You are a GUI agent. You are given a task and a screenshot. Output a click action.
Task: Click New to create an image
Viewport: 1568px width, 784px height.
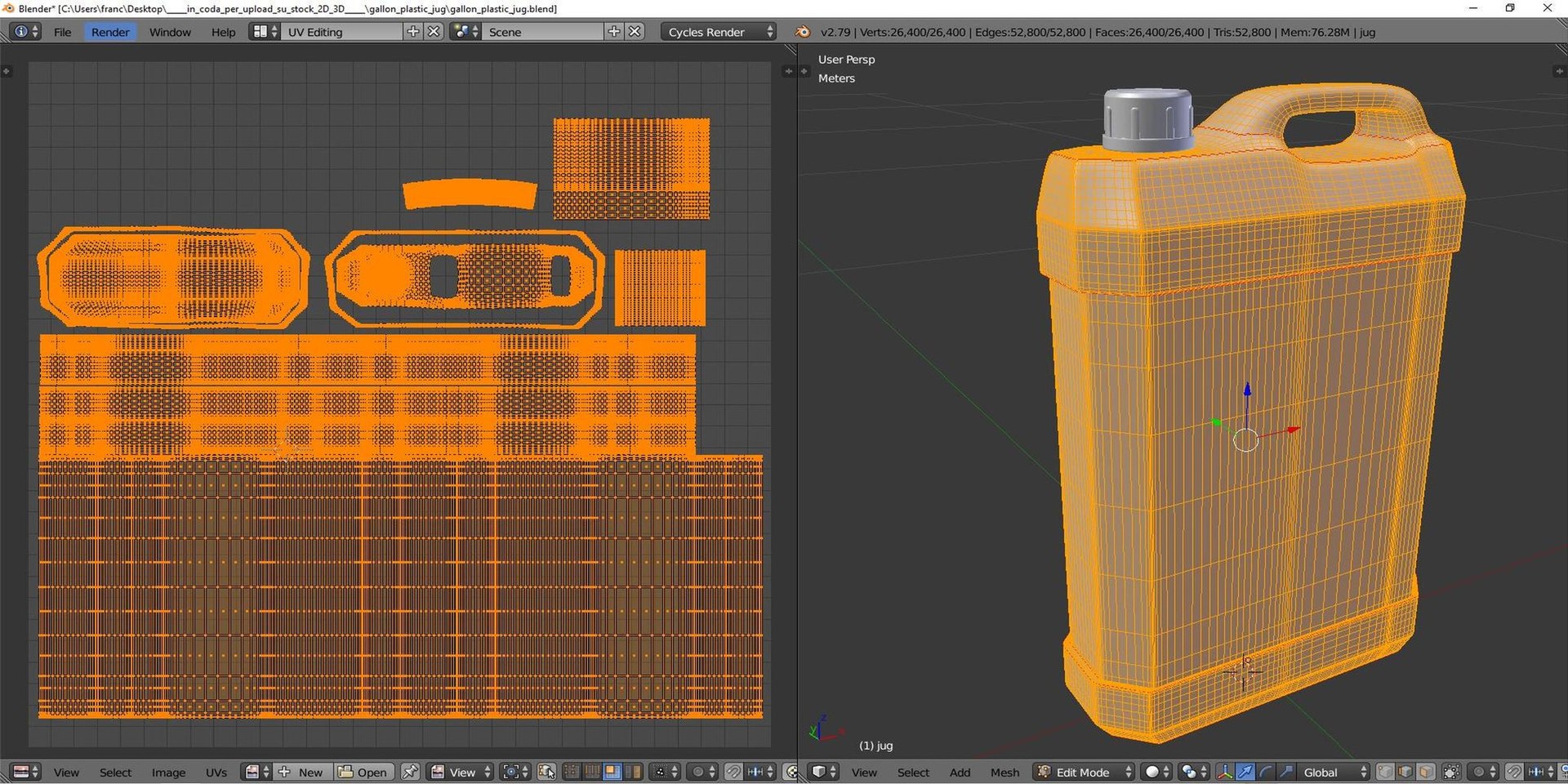[301, 772]
